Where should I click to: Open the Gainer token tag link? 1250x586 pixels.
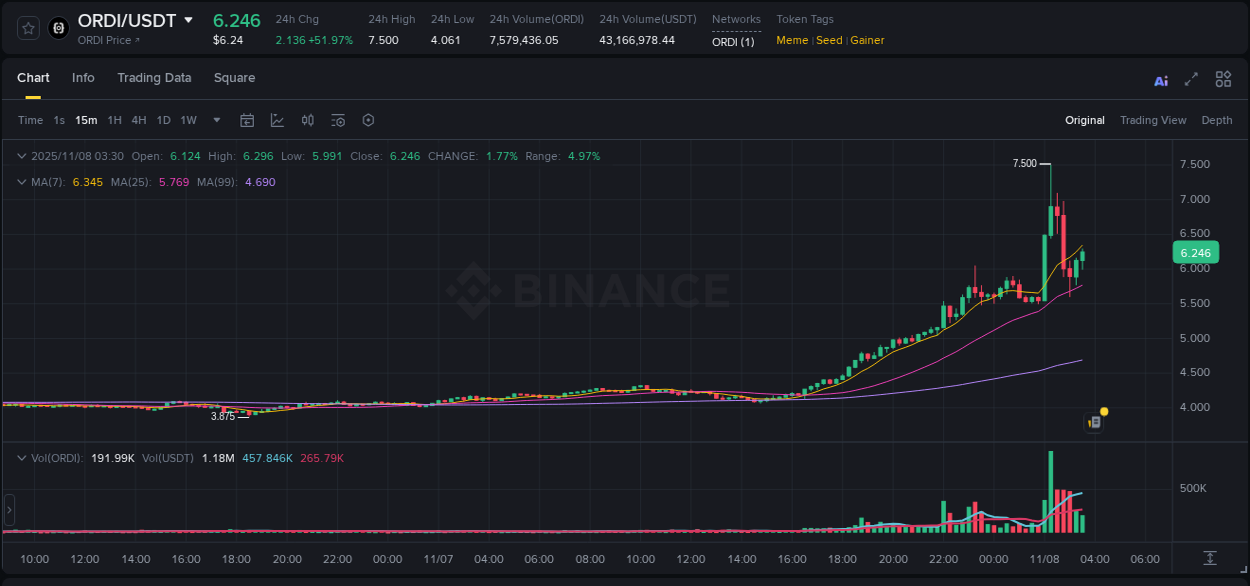click(x=867, y=40)
